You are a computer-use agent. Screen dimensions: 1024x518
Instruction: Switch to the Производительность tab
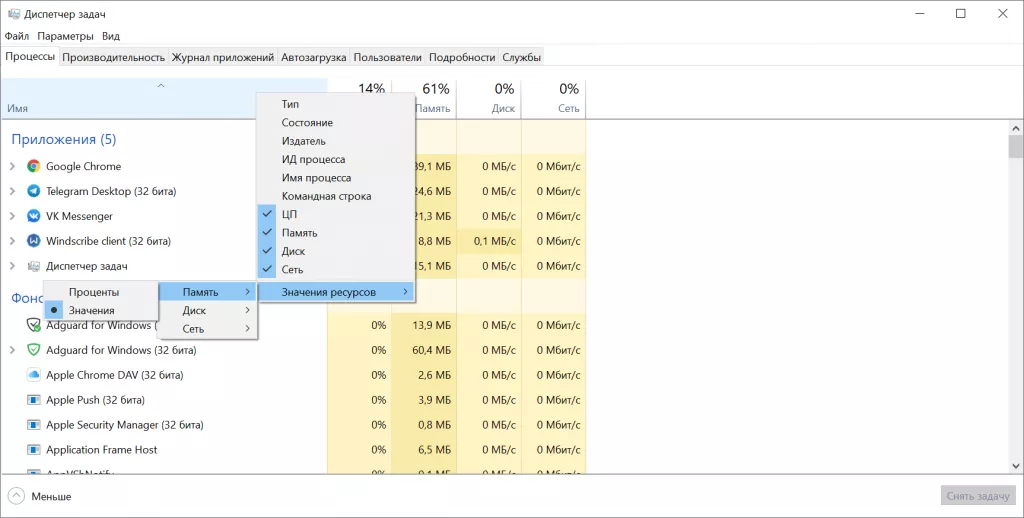click(113, 57)
